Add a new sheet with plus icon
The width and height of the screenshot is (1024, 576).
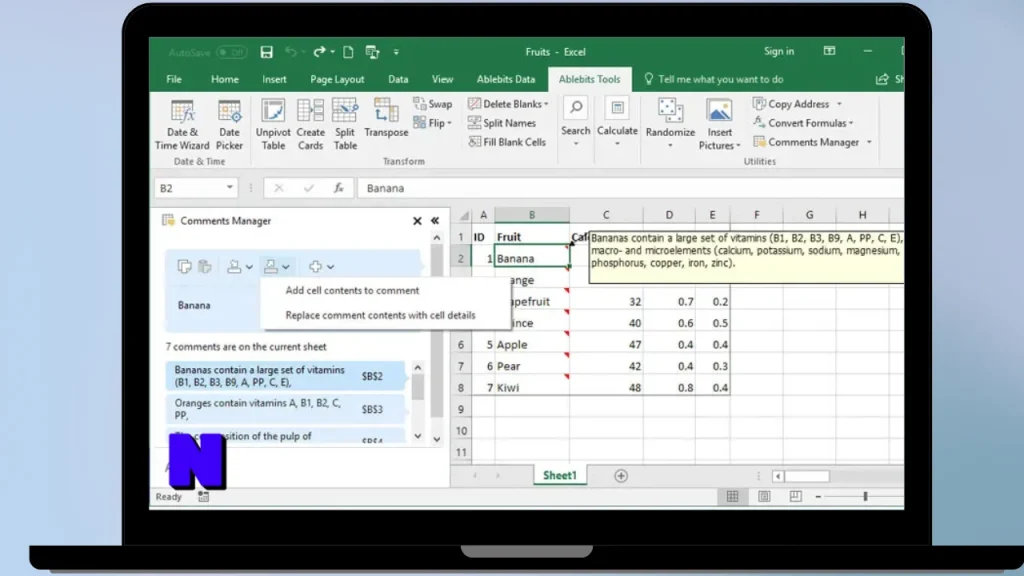pyautogui.click(x=620, y=476)
